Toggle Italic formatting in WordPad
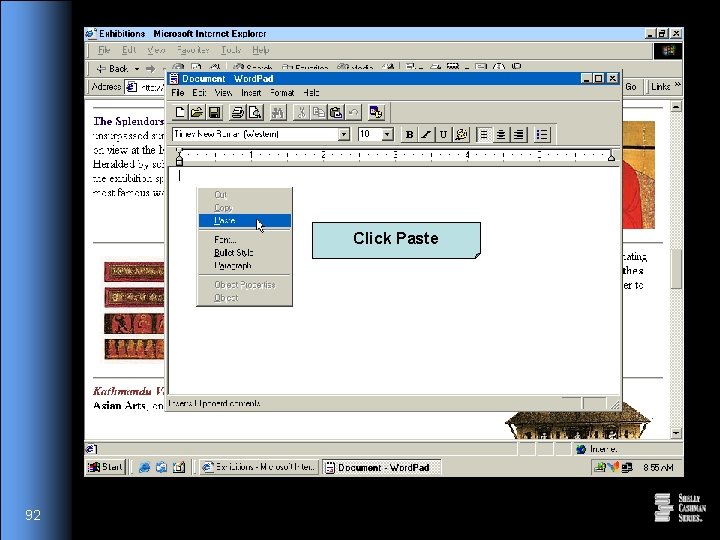The width and height of the screenshot is (720, 540). coord(426,135)
